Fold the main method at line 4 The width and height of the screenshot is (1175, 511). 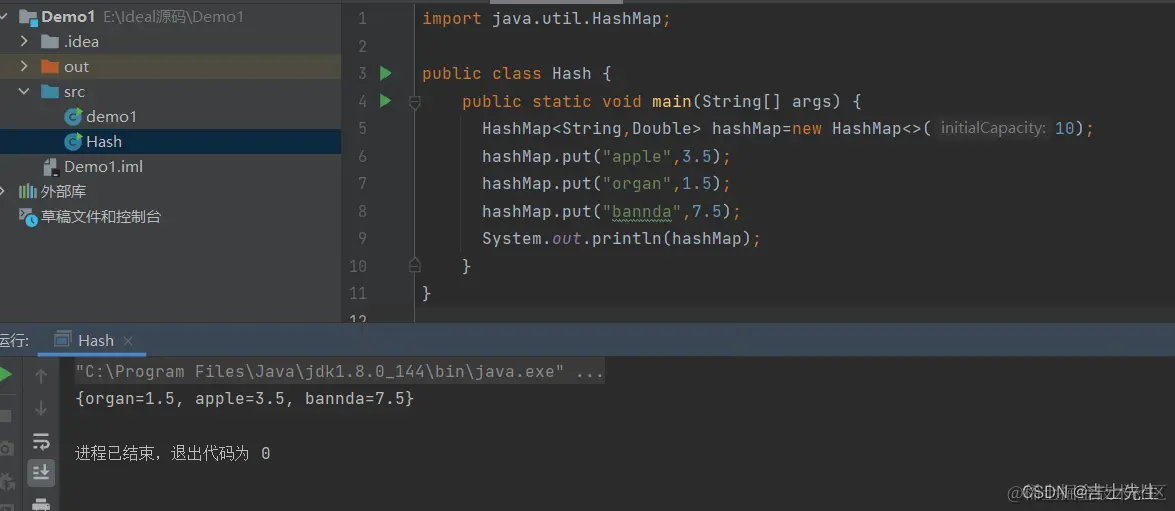pyautogui.click(x=414, y=101)
